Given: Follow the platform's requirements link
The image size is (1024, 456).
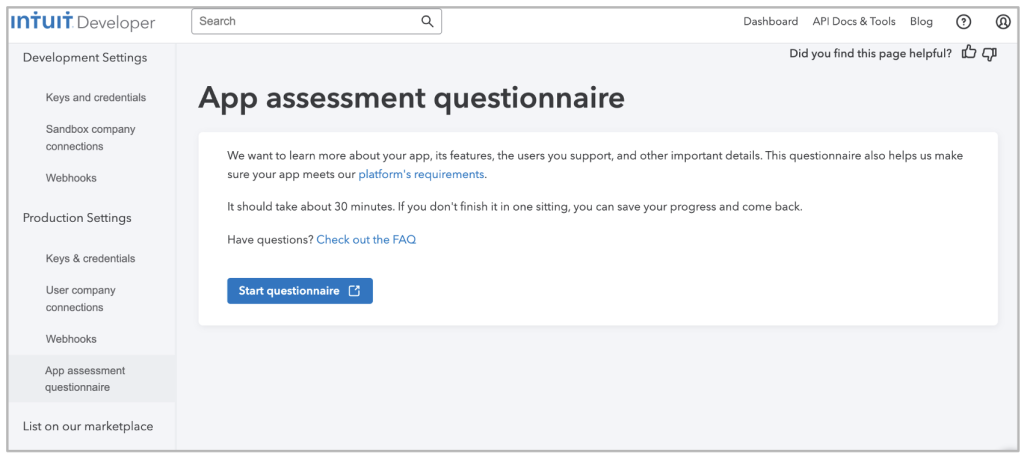Looking at the screenshot, I should point(421,174).
